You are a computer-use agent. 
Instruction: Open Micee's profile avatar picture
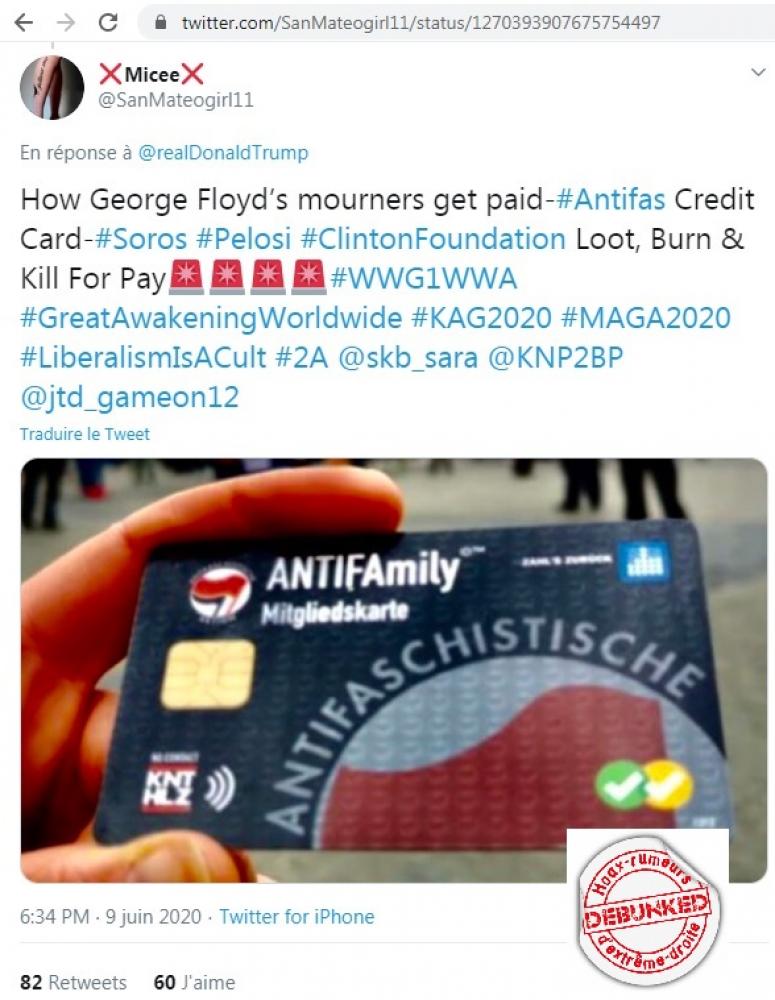point(52,87)
